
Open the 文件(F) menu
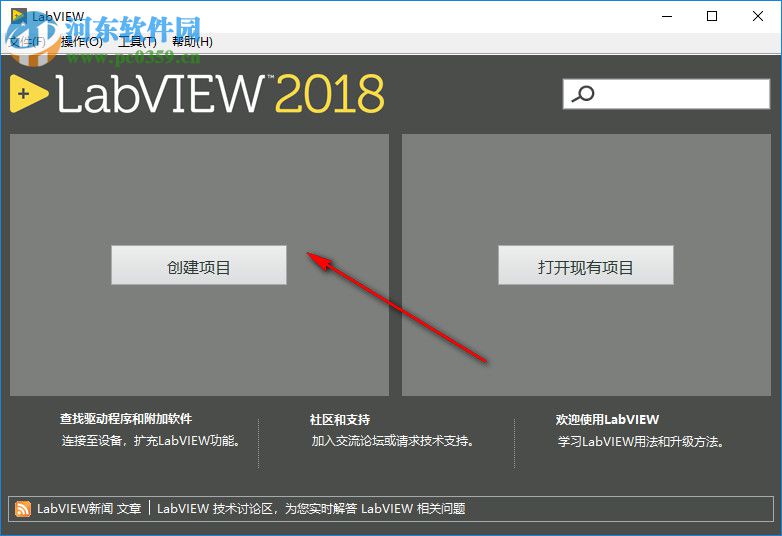pos(27,41)
